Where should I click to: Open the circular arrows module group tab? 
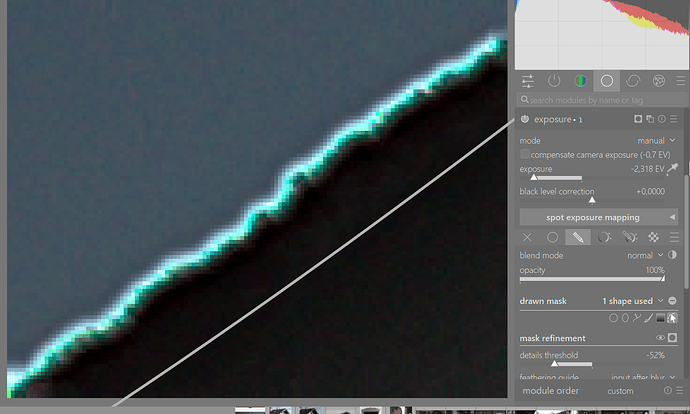(633, 81)
